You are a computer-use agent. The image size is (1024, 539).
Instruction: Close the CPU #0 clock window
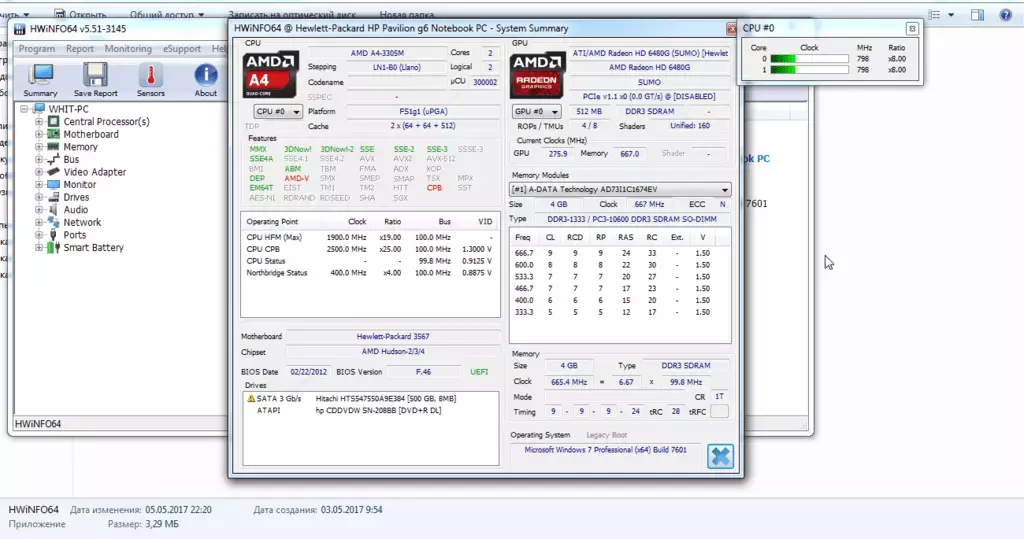tap(912, 29)
